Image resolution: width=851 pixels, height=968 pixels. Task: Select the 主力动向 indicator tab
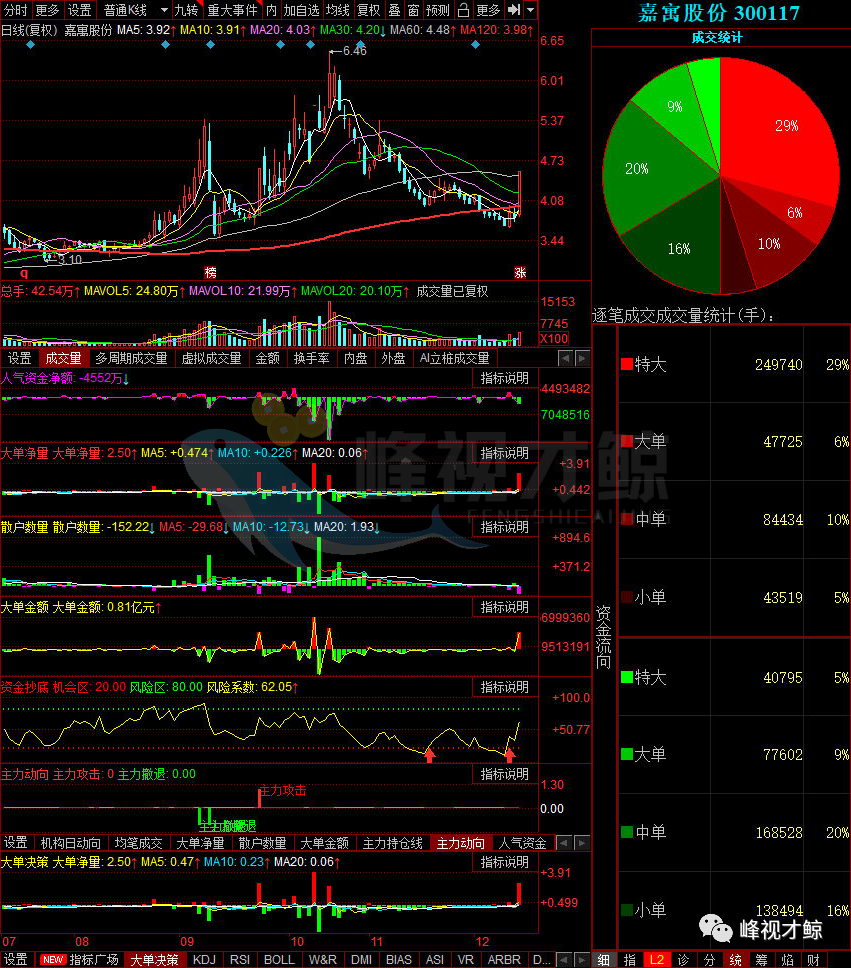pos(461,843)
